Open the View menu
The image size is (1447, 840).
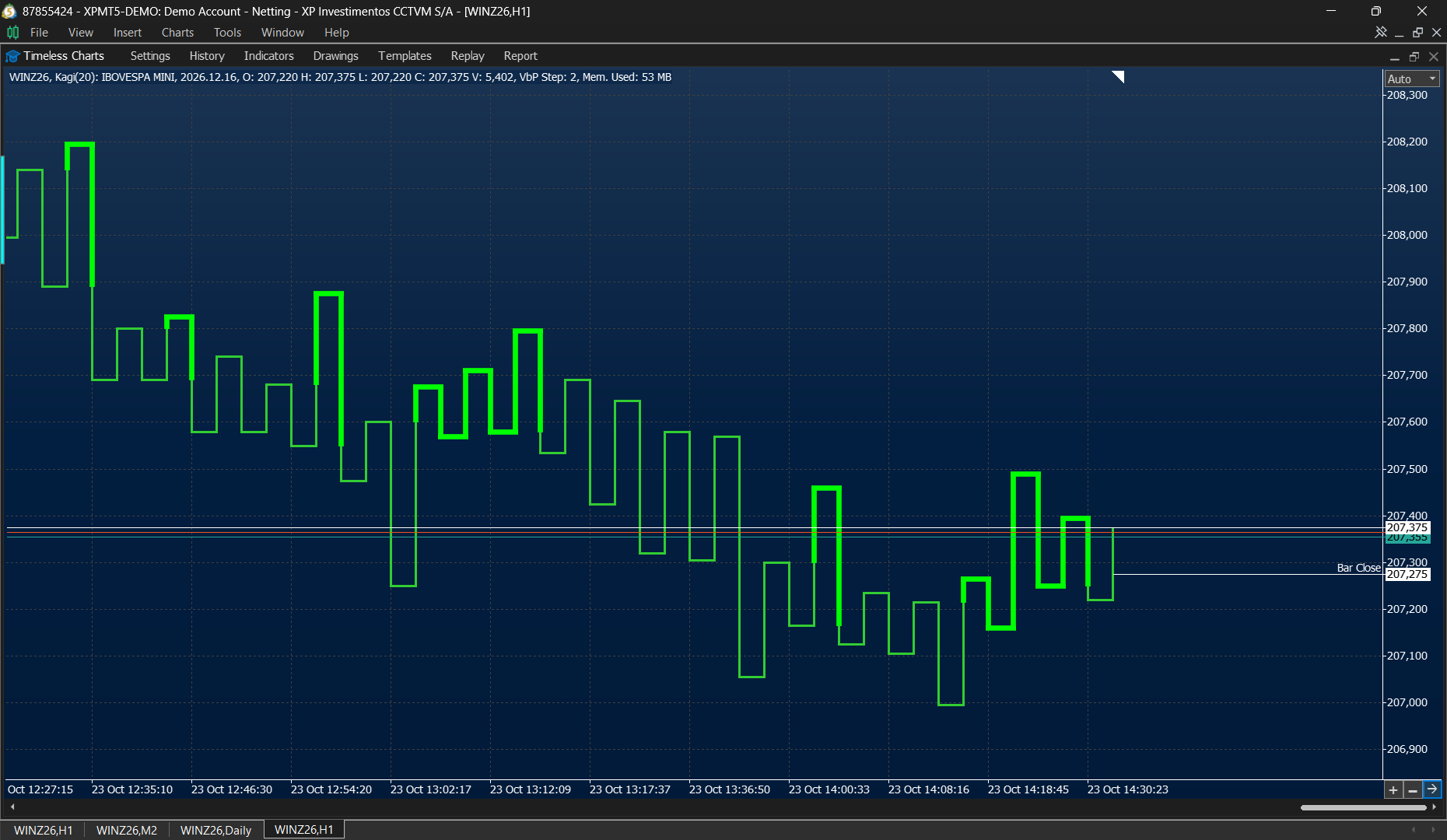tap(80, 32)
